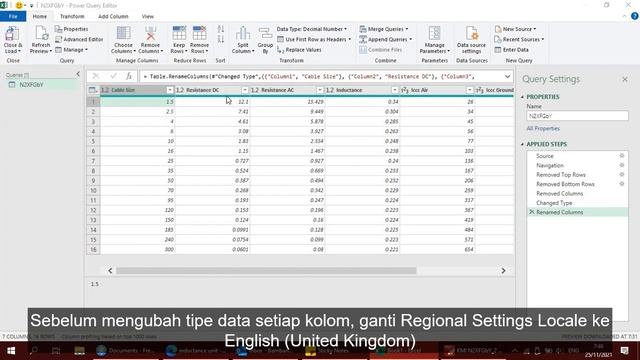Open gear settings for Source step
The height and width of the screenshot is (360, 640).
(x=622, y=156)
